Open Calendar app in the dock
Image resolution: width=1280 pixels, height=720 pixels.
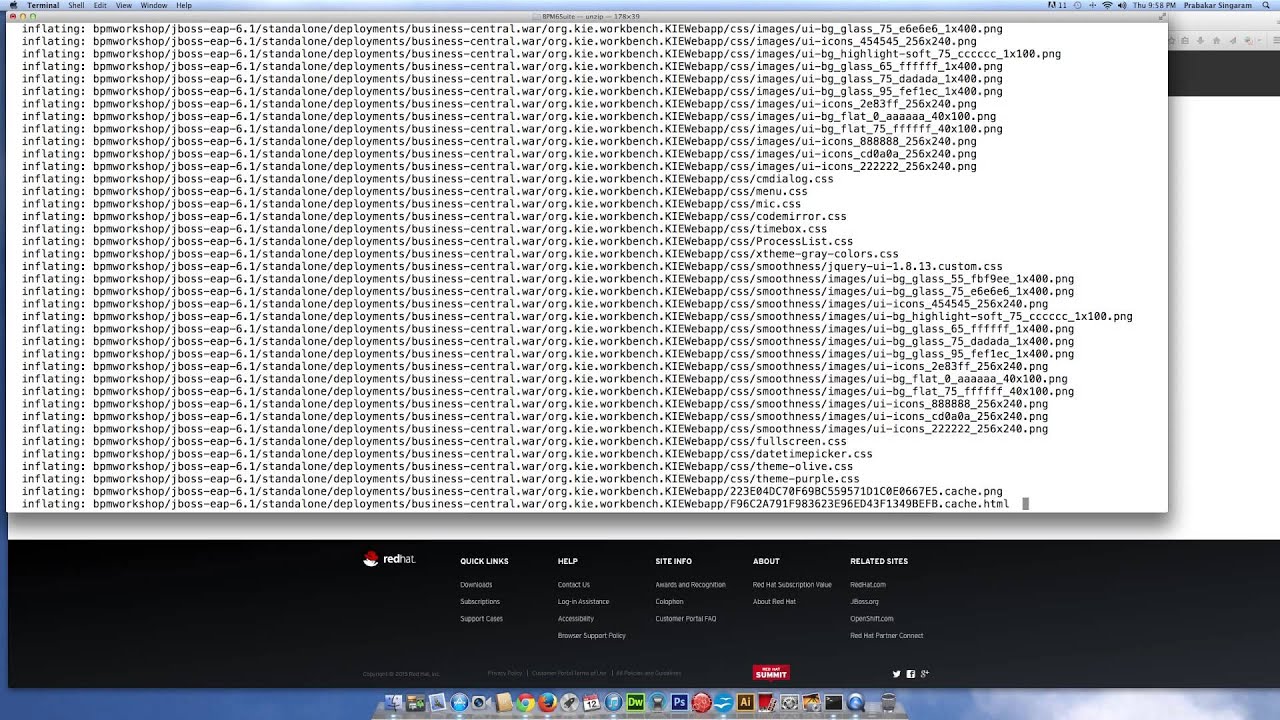pyautogui.click(x=591, y=703)
